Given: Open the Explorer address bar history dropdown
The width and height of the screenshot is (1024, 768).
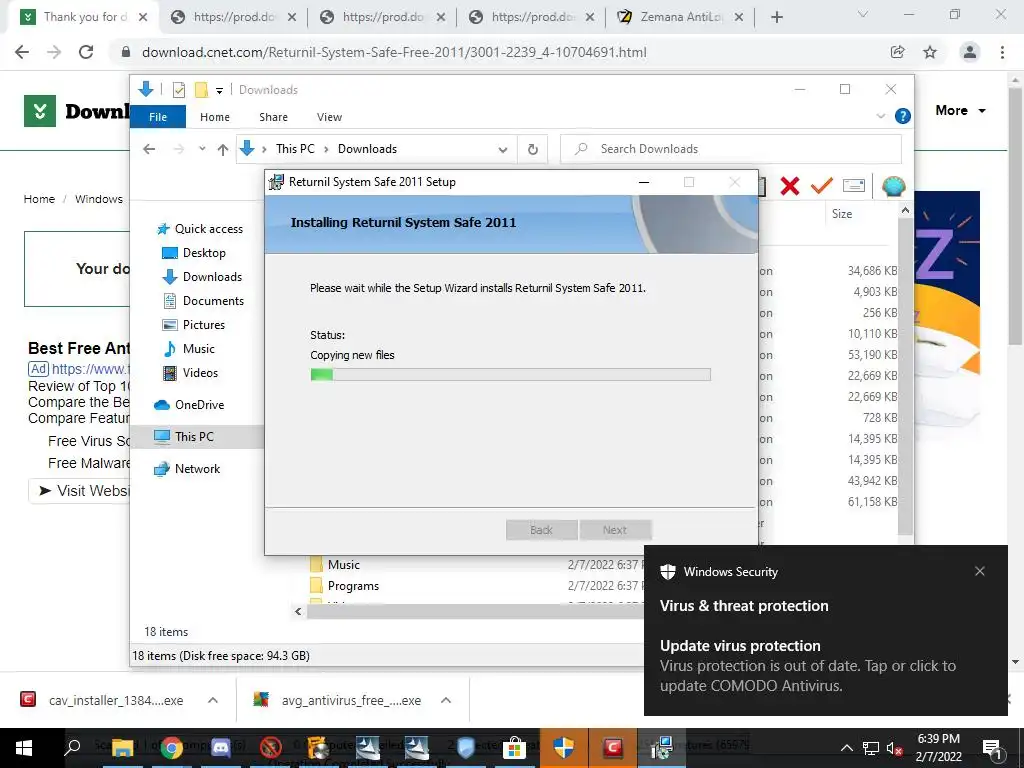Looking at the screenshot, I should [503, 150].
